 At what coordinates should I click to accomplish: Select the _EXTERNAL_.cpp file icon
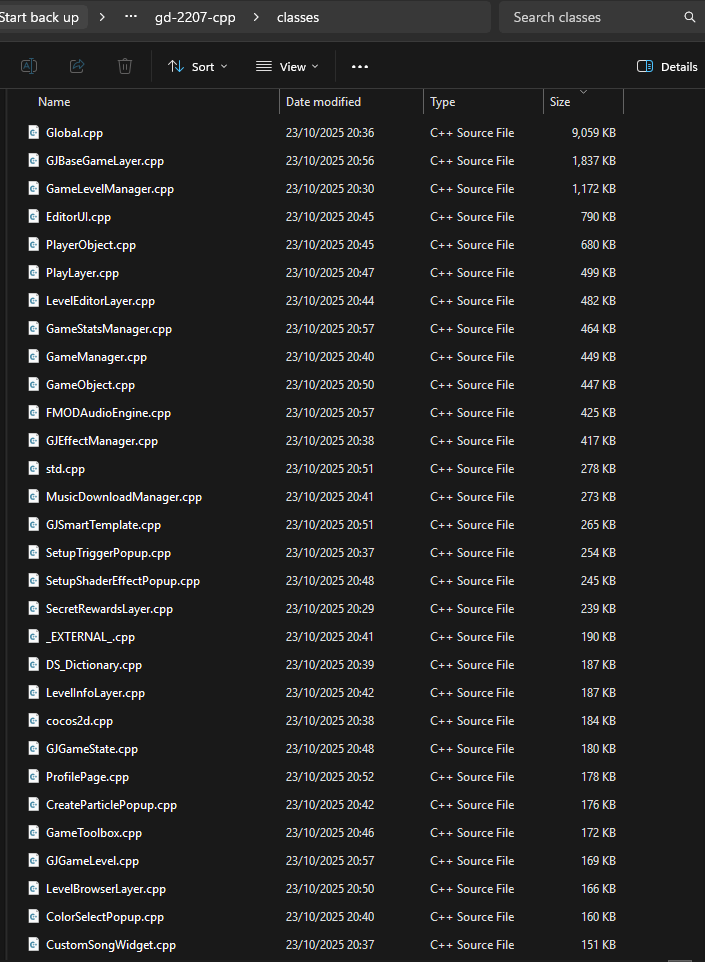coord(34,637)
